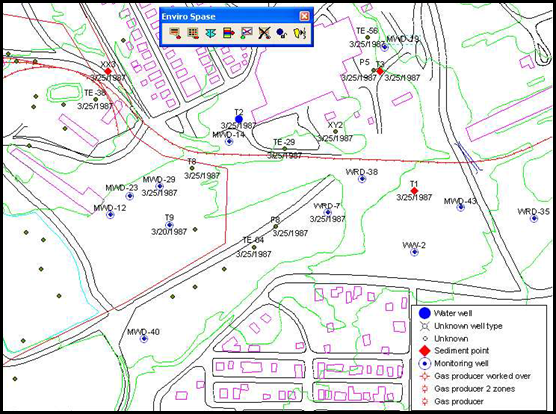Select the MWD-40 monitoring well symbol
This screenshot has height=414, width=556.
[x=144, y=339]
